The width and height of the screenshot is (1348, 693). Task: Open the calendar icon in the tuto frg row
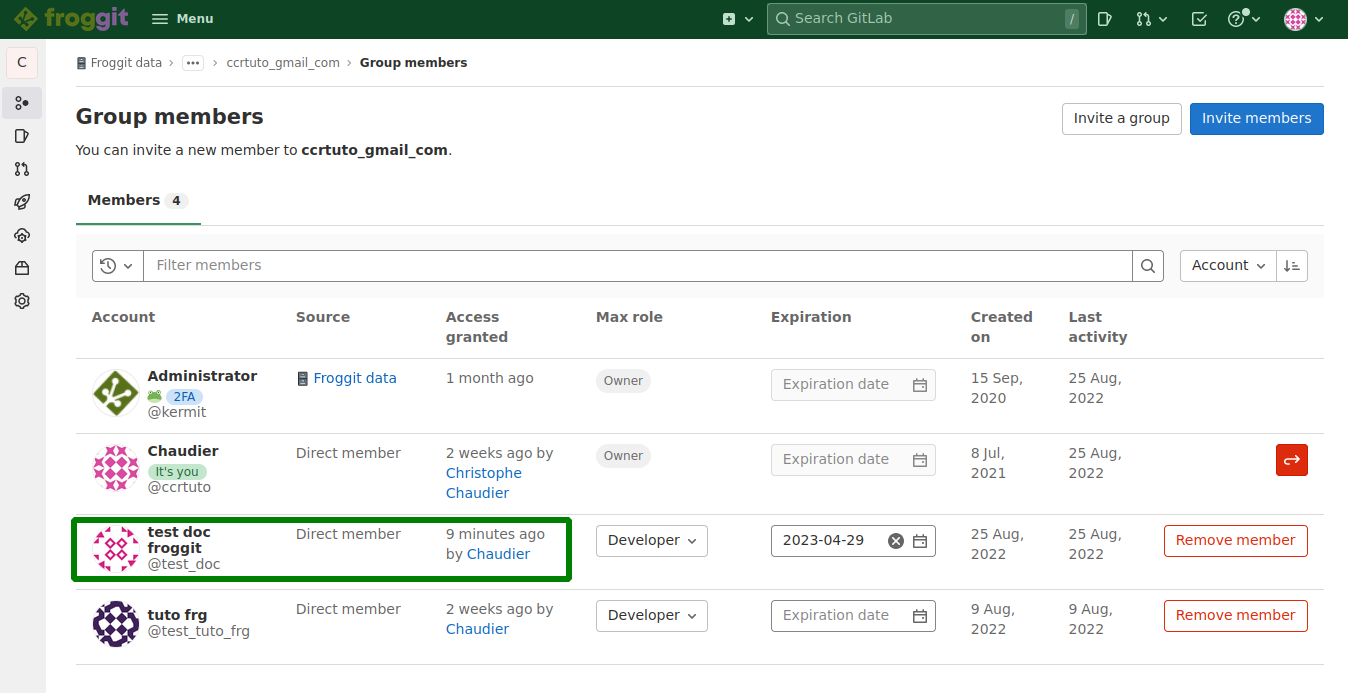(920, 616)
